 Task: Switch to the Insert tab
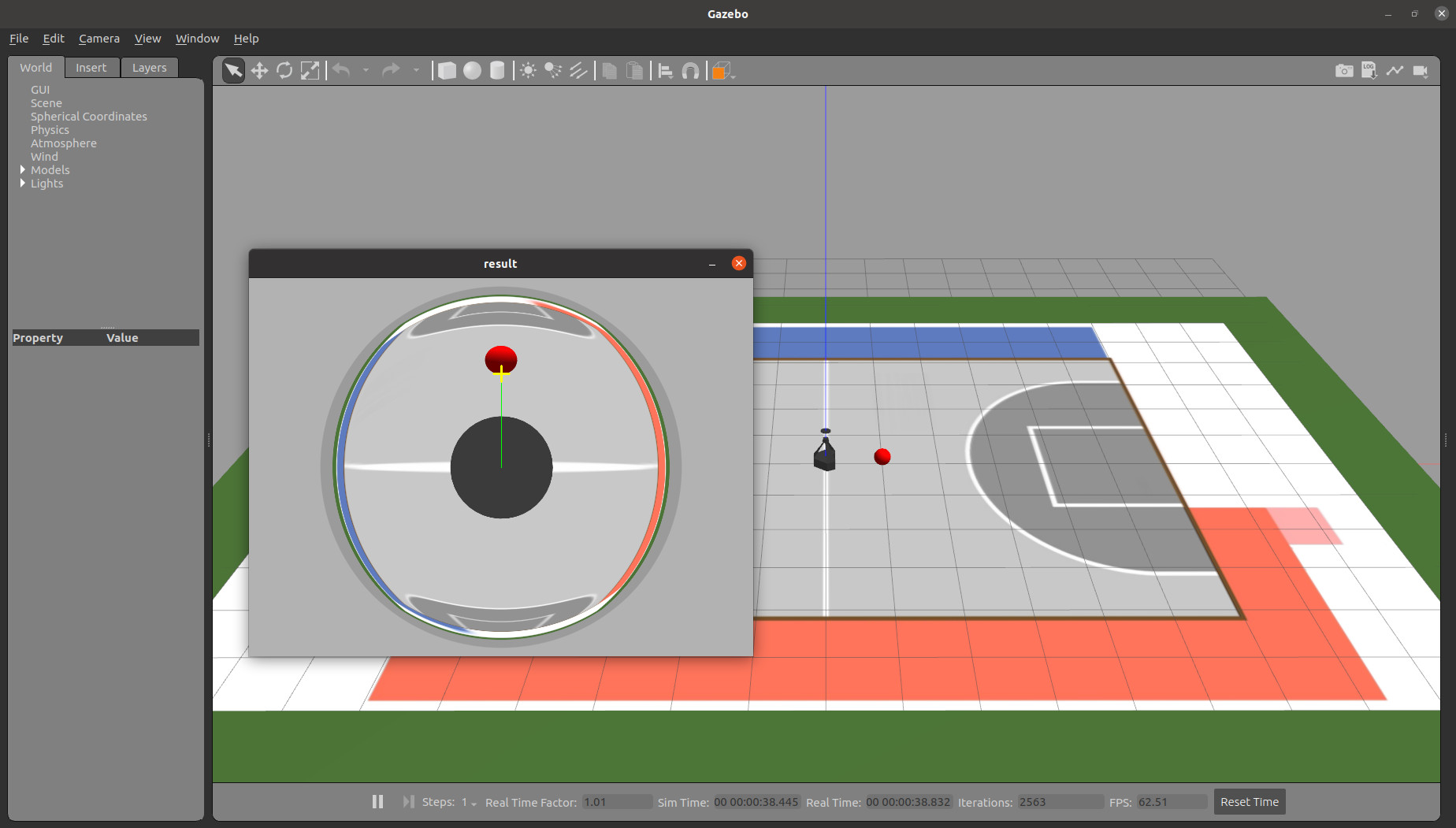coord(91,68)
